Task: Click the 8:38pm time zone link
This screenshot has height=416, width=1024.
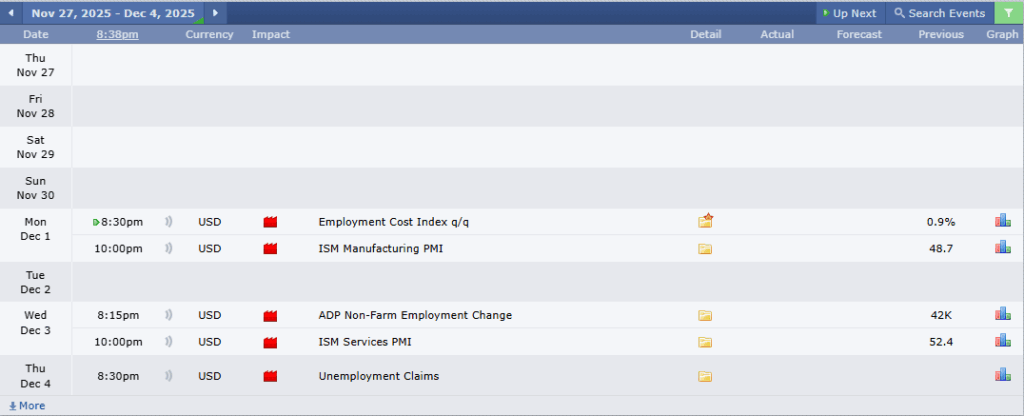Action: click(x=117, y=34)
